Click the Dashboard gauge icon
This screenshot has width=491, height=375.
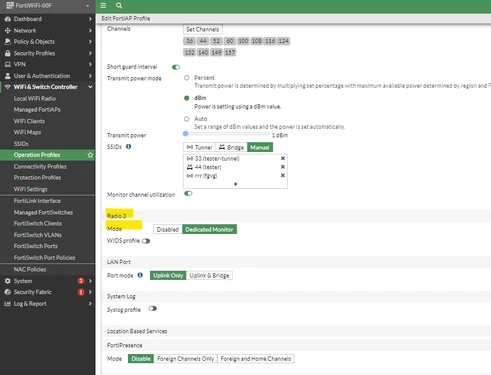(x=8, y=19)
